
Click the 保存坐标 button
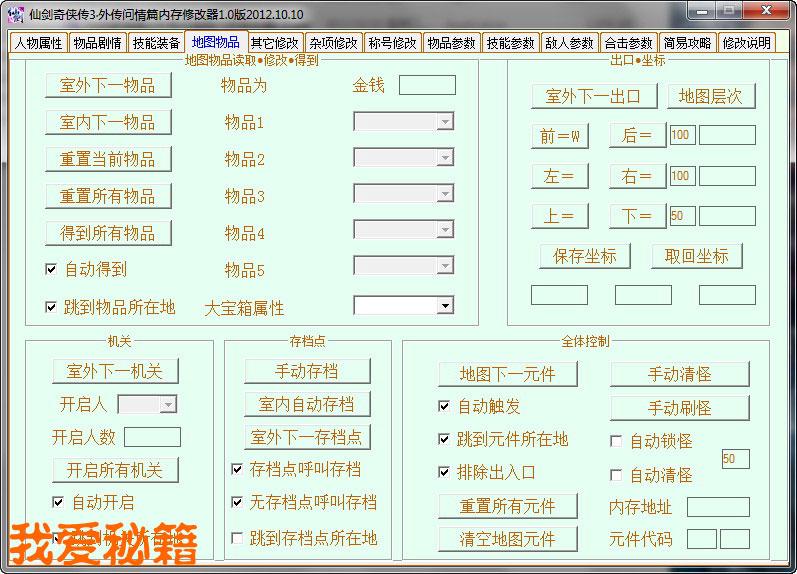[585, 255]
